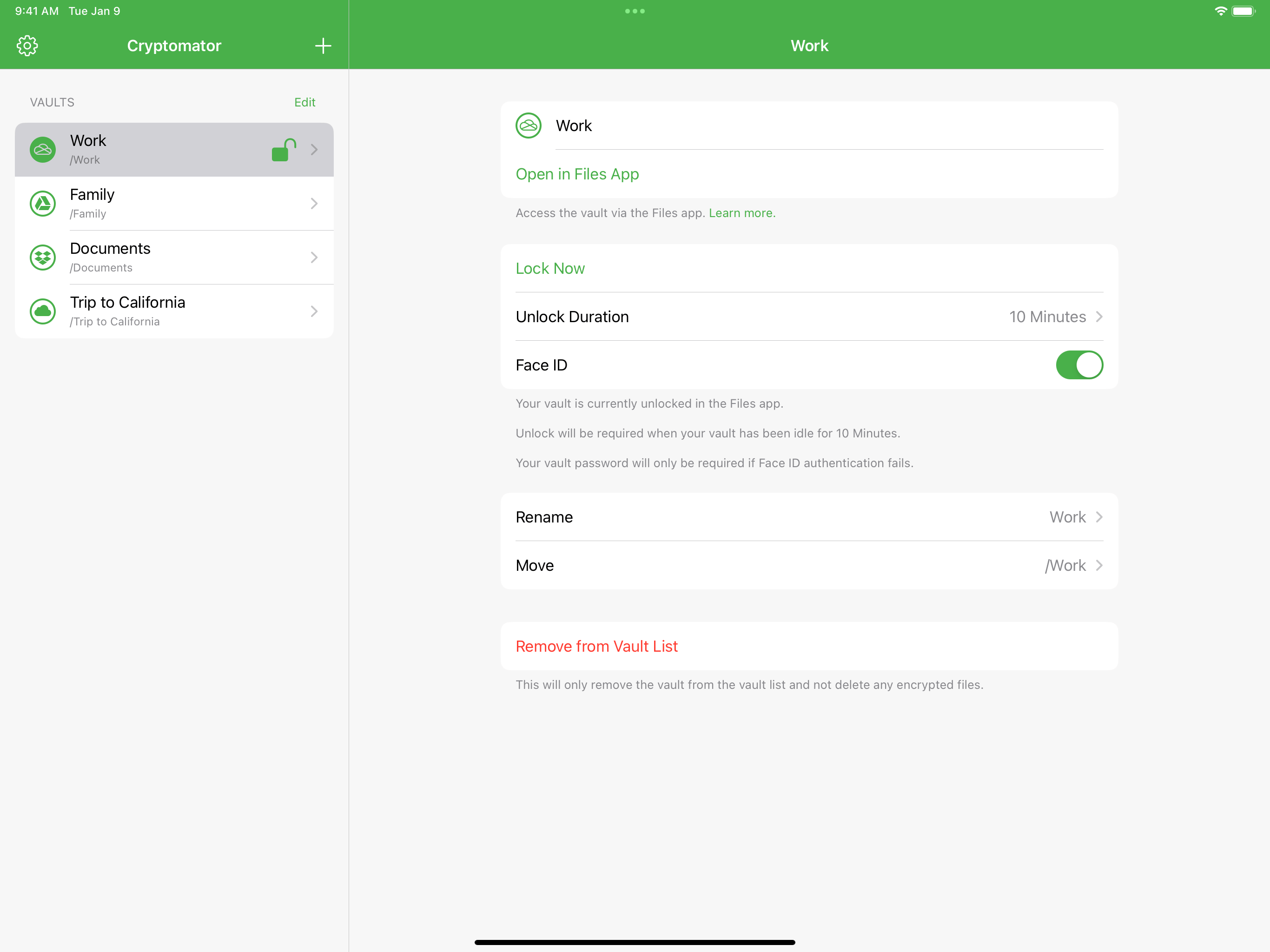The height and width of the screenshot is (952, 1270).
Task: Open Rename screen via its chevron
Action: click(1099, 517)
